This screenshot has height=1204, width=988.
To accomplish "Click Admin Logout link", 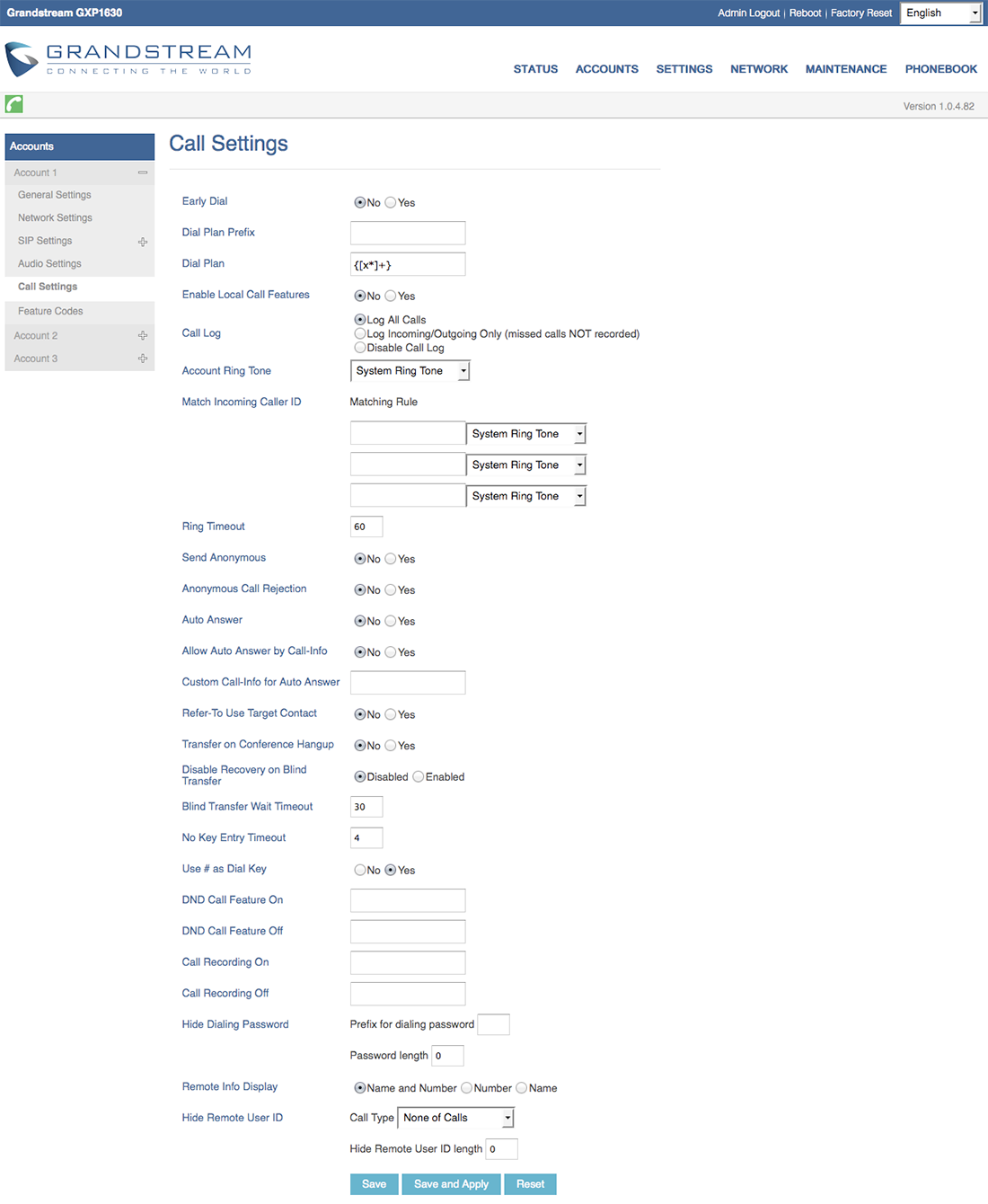I will (748, 13).
